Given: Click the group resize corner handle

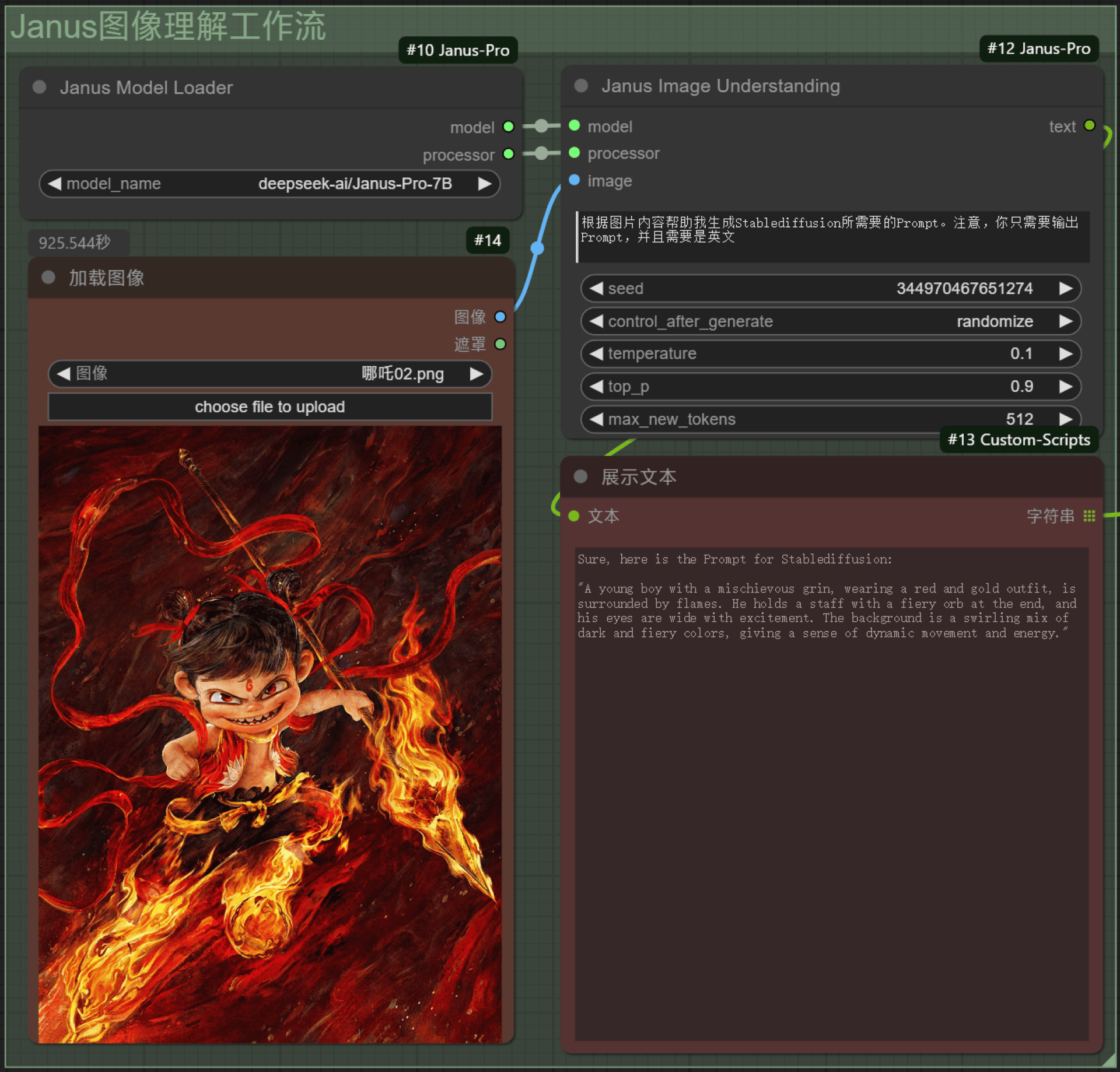Looking at the screenshot, I should pos(1108,1062).
